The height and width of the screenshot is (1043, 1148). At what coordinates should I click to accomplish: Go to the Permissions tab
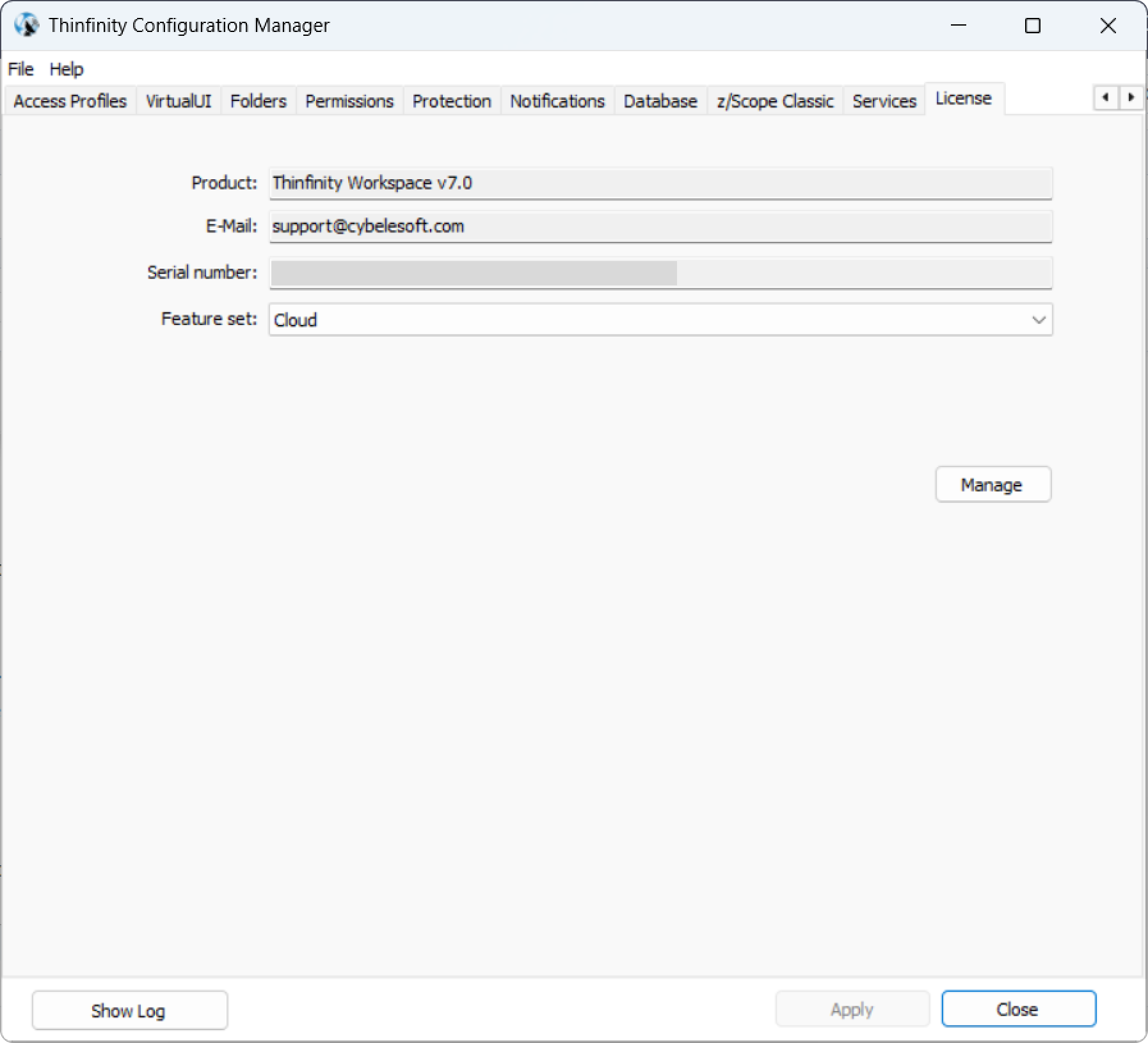(x=349, y=101)
